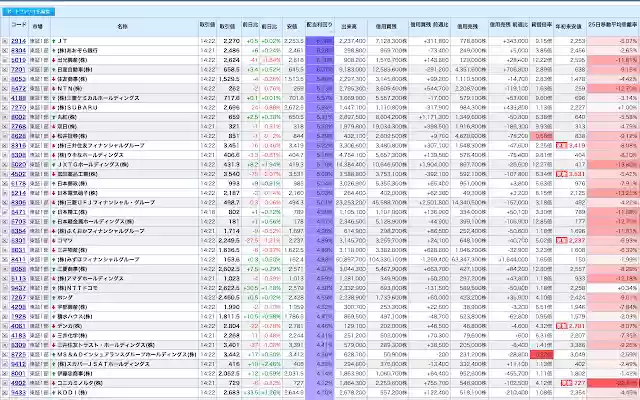Sort by the 貸借倍率 column header

tap(542, 25)
